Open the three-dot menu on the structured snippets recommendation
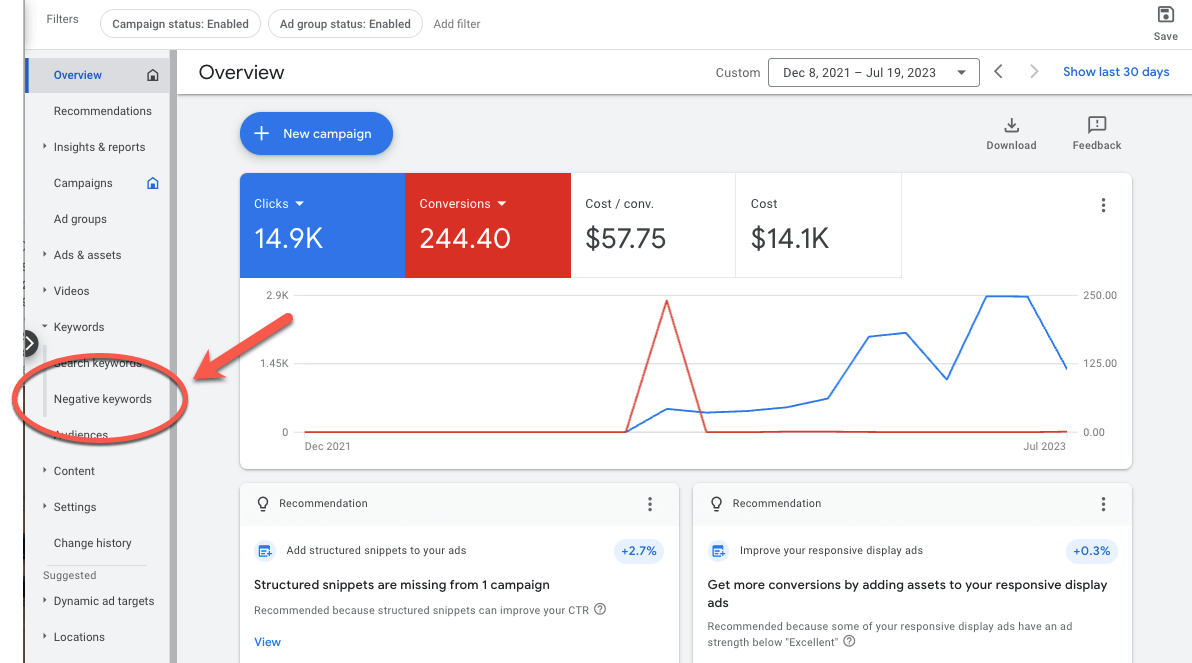 pos(650,504)
